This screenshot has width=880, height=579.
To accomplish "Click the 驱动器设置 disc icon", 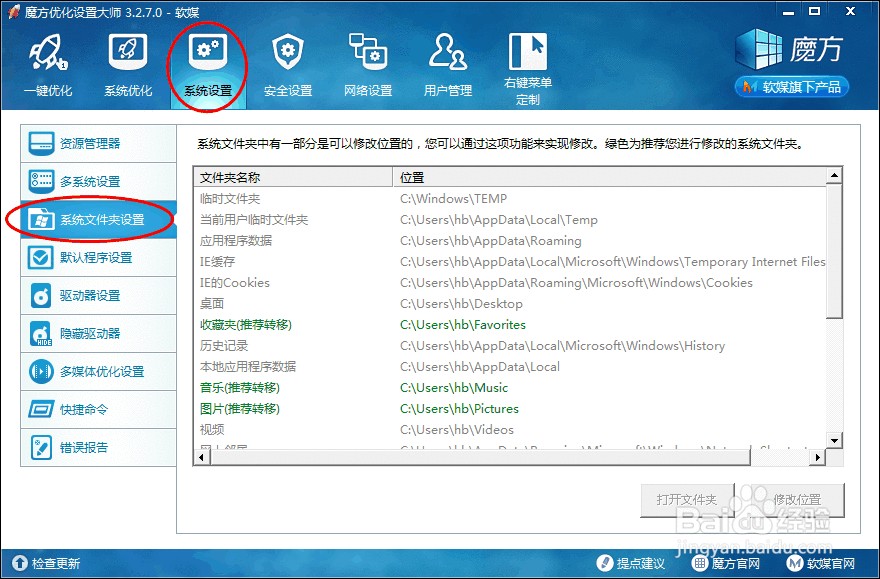I will (41, 296).
